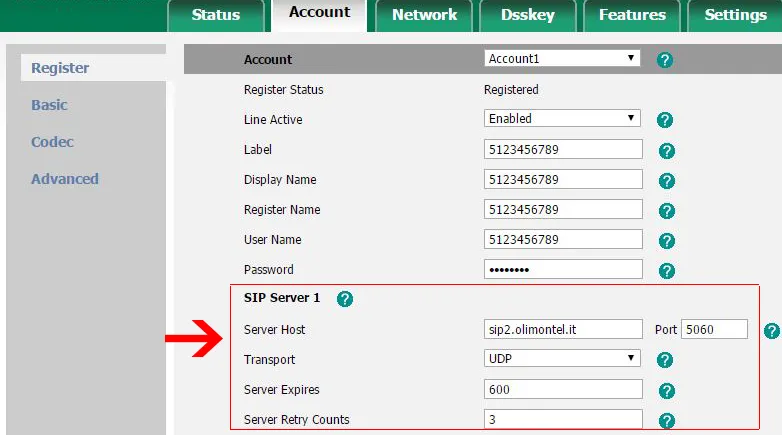Click help icon next to Server Expires

coord(667,391)
